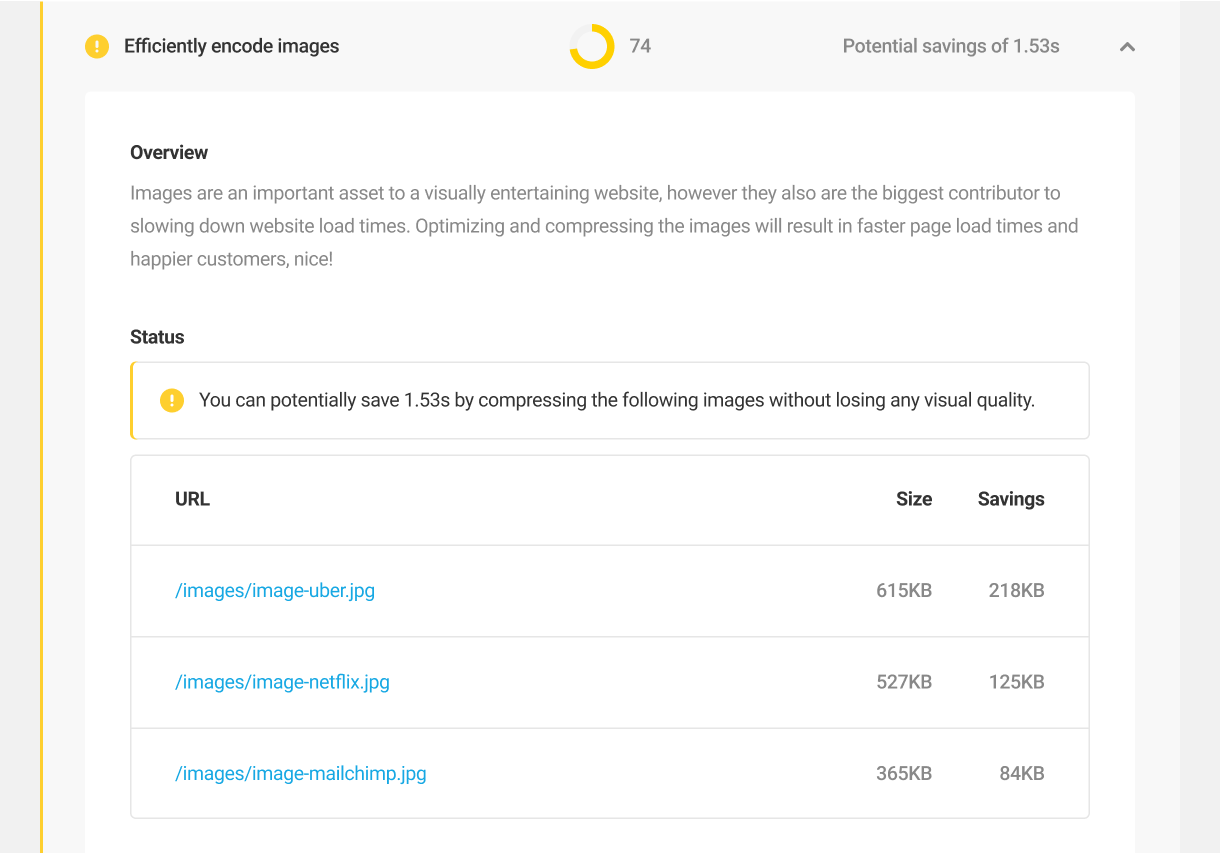Click the upward chevron in the top-right corner
Image resolution: width=1220 pixels, height=853 pixels.
coord(1126,47)
